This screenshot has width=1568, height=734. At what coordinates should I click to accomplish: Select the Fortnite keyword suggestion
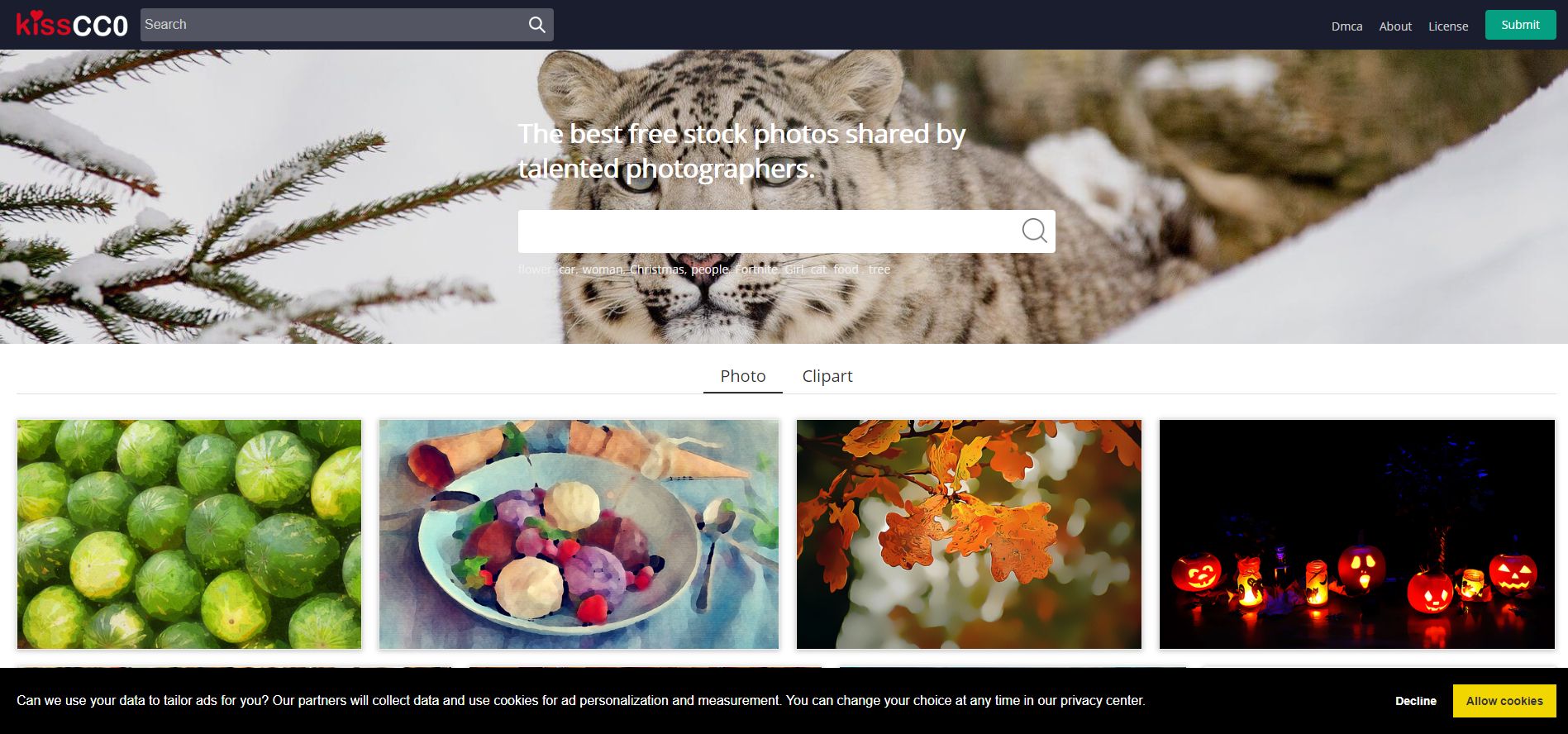(756, 269)
